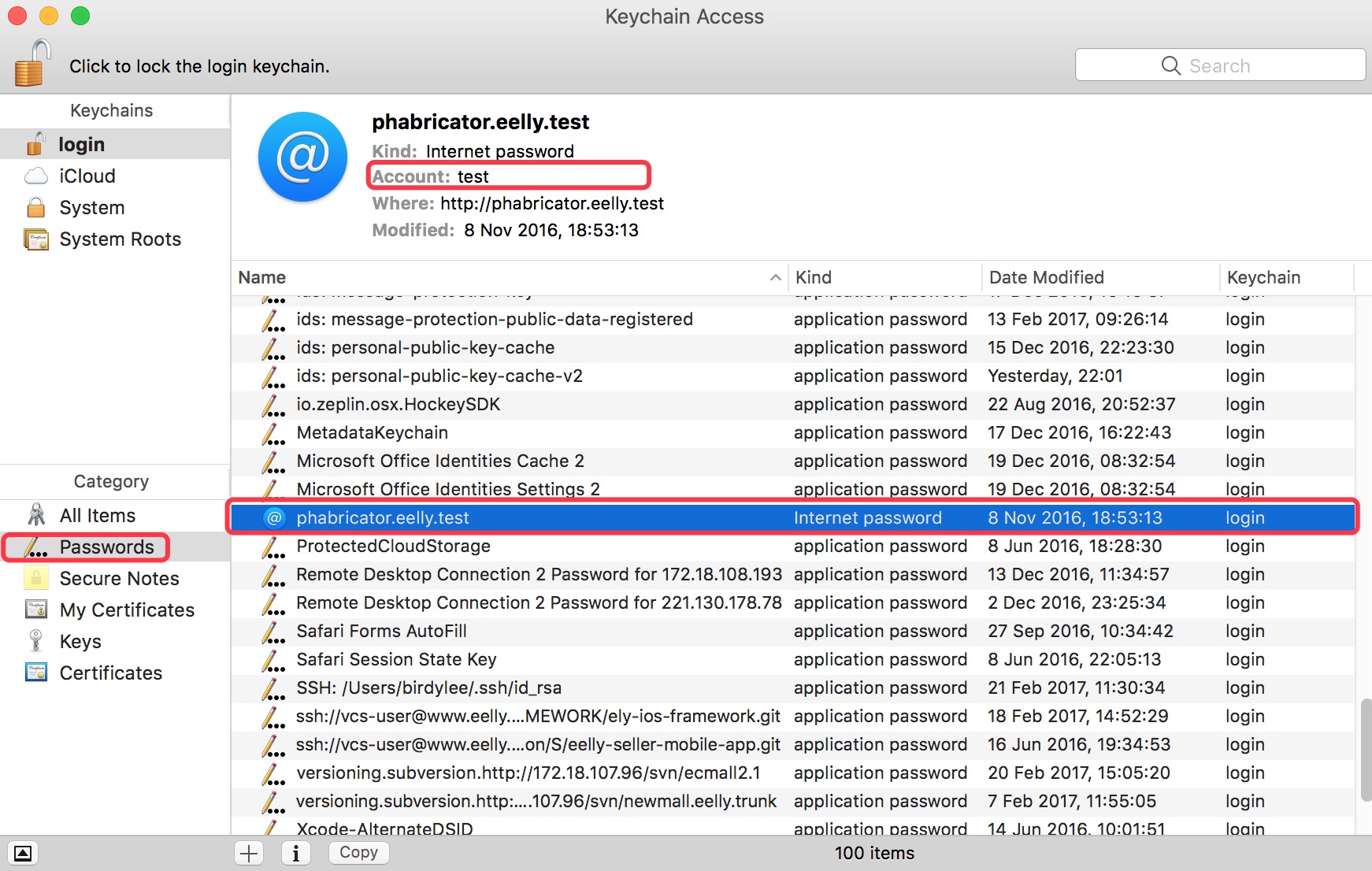1372x871 pixels.
Task: Click the 21 Feb 2017, 11:30:34 date cell
Action: pyautogui.click(x=1077, y=688)
